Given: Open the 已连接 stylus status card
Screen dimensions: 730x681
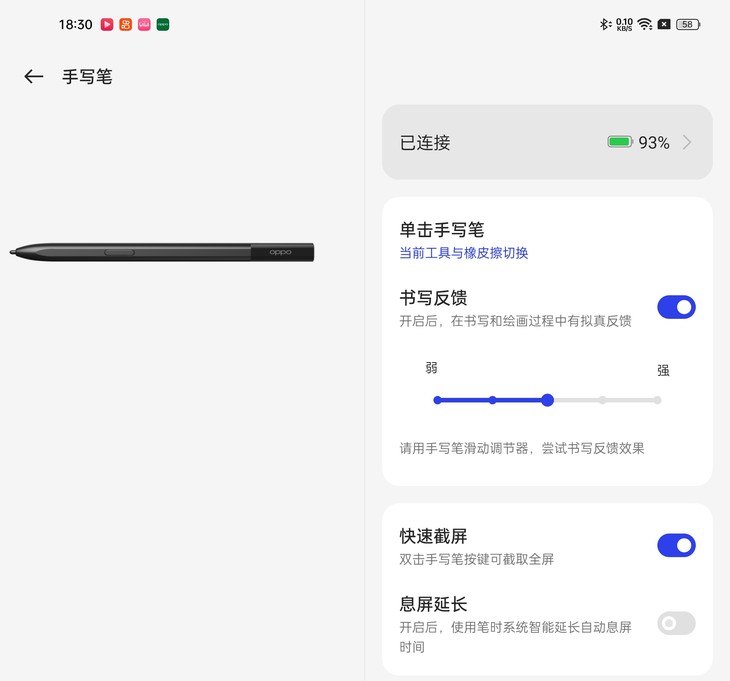Looking at the screenshot, I should 547,142.
